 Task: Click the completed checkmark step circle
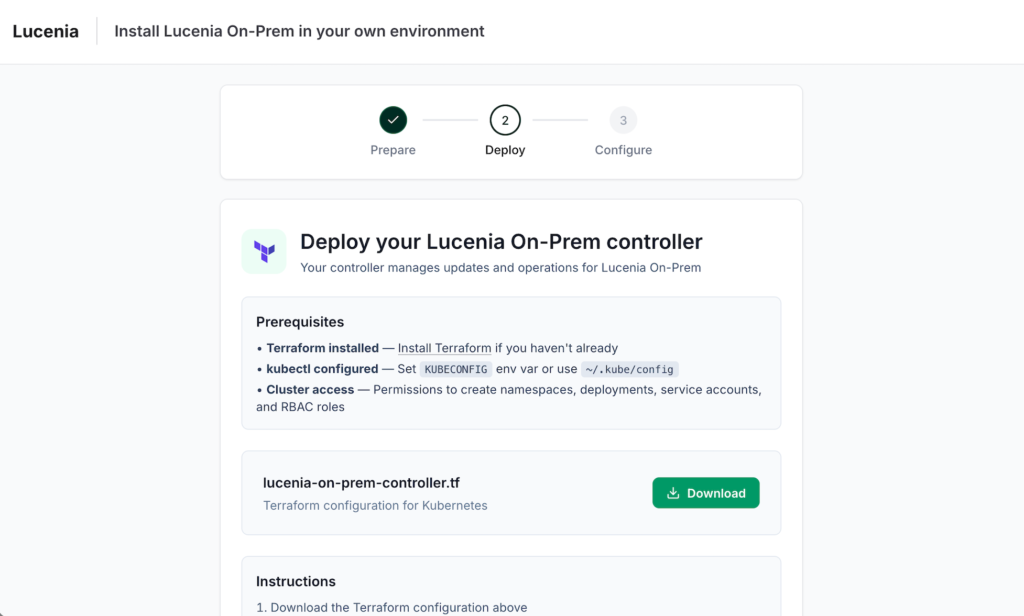tap(393, 121)
